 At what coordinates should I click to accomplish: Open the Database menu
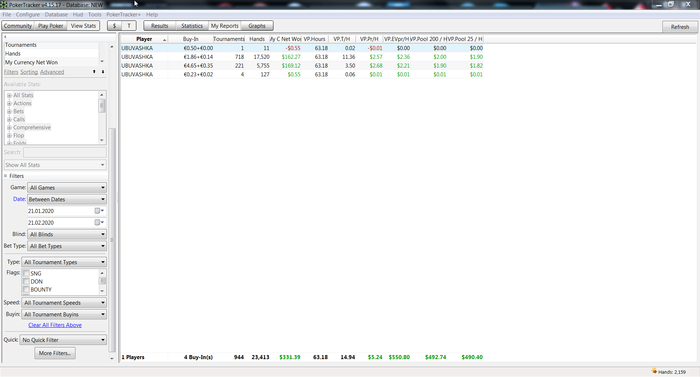point(56,15)
